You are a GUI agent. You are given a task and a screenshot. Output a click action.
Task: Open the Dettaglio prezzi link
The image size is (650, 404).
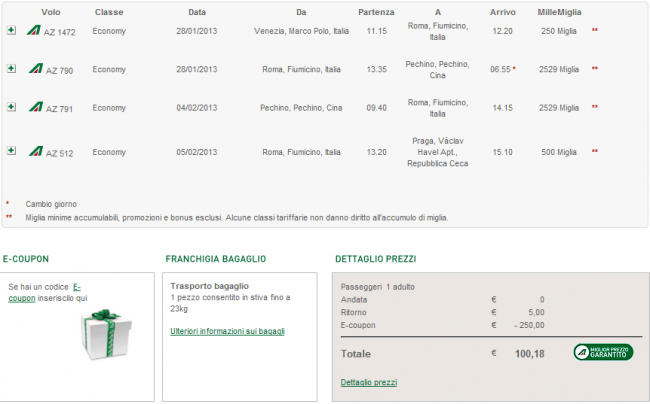[368, 382]
